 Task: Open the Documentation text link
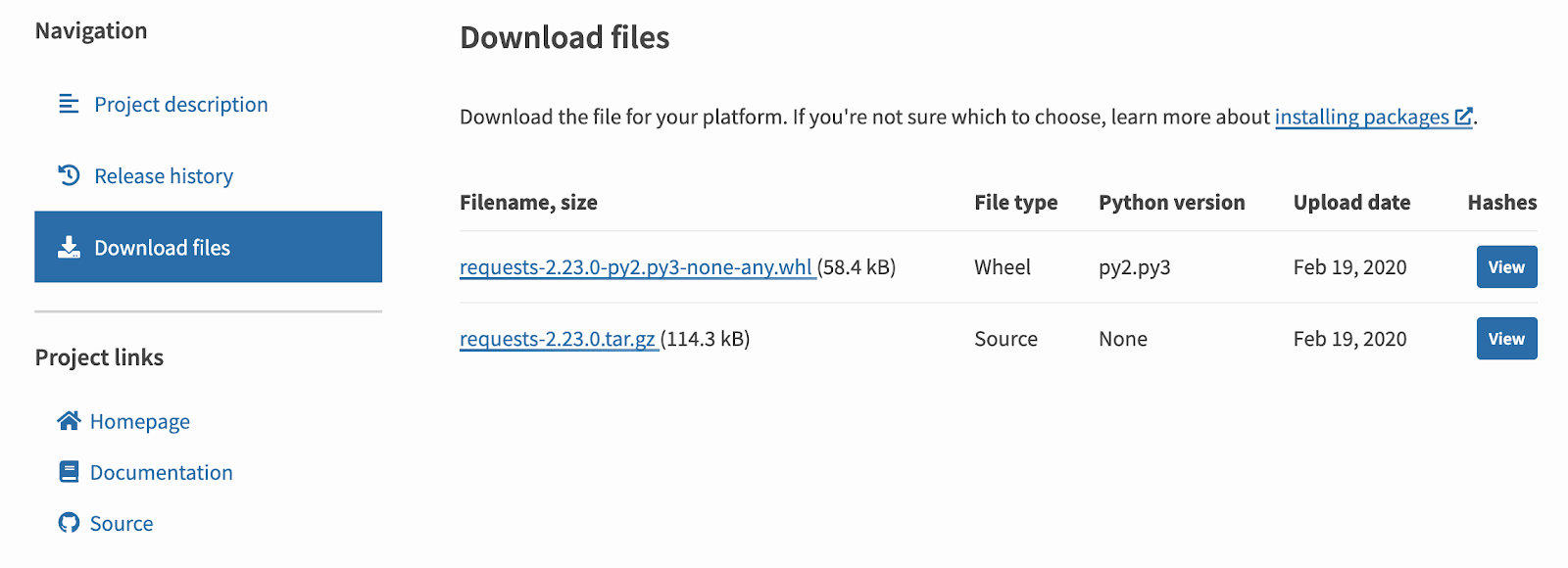(x=162, y=473)
